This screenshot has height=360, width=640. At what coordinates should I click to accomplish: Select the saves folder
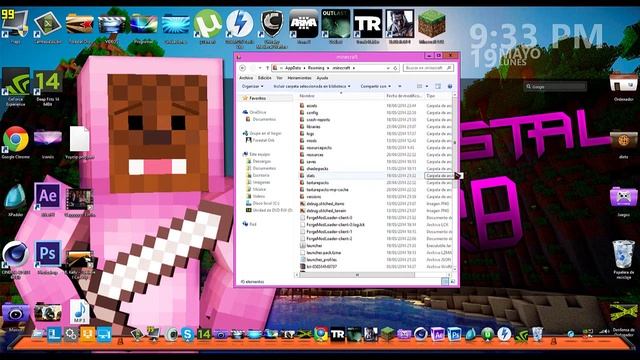point(311,161)
